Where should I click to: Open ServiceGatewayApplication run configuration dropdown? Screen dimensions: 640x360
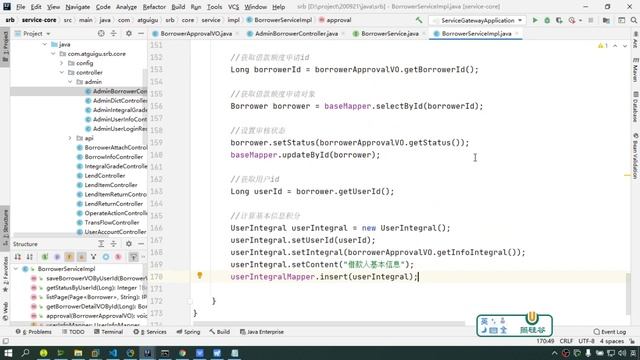[477, 20]
